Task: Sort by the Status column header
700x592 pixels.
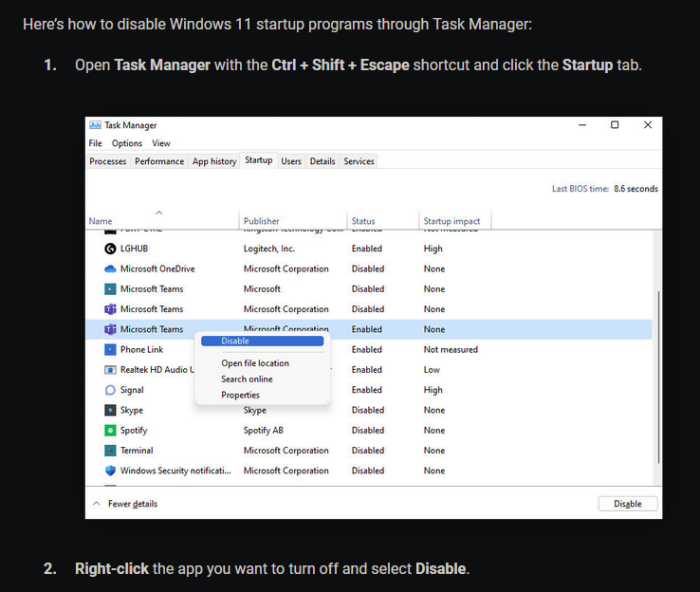Action: click(363, 221)
